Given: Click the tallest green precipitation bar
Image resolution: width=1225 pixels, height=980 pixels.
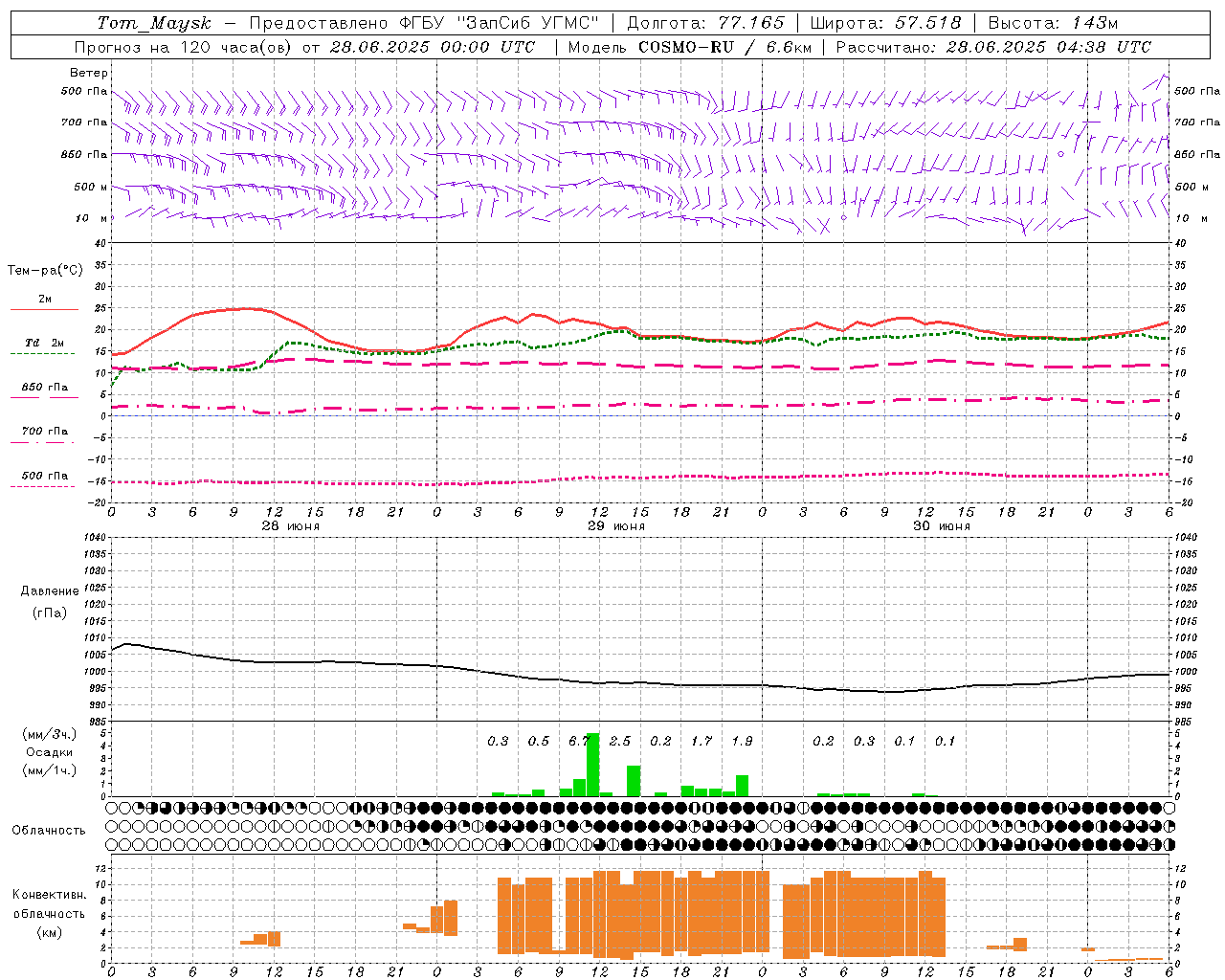Looking at the screenshot, I should 592,764.
